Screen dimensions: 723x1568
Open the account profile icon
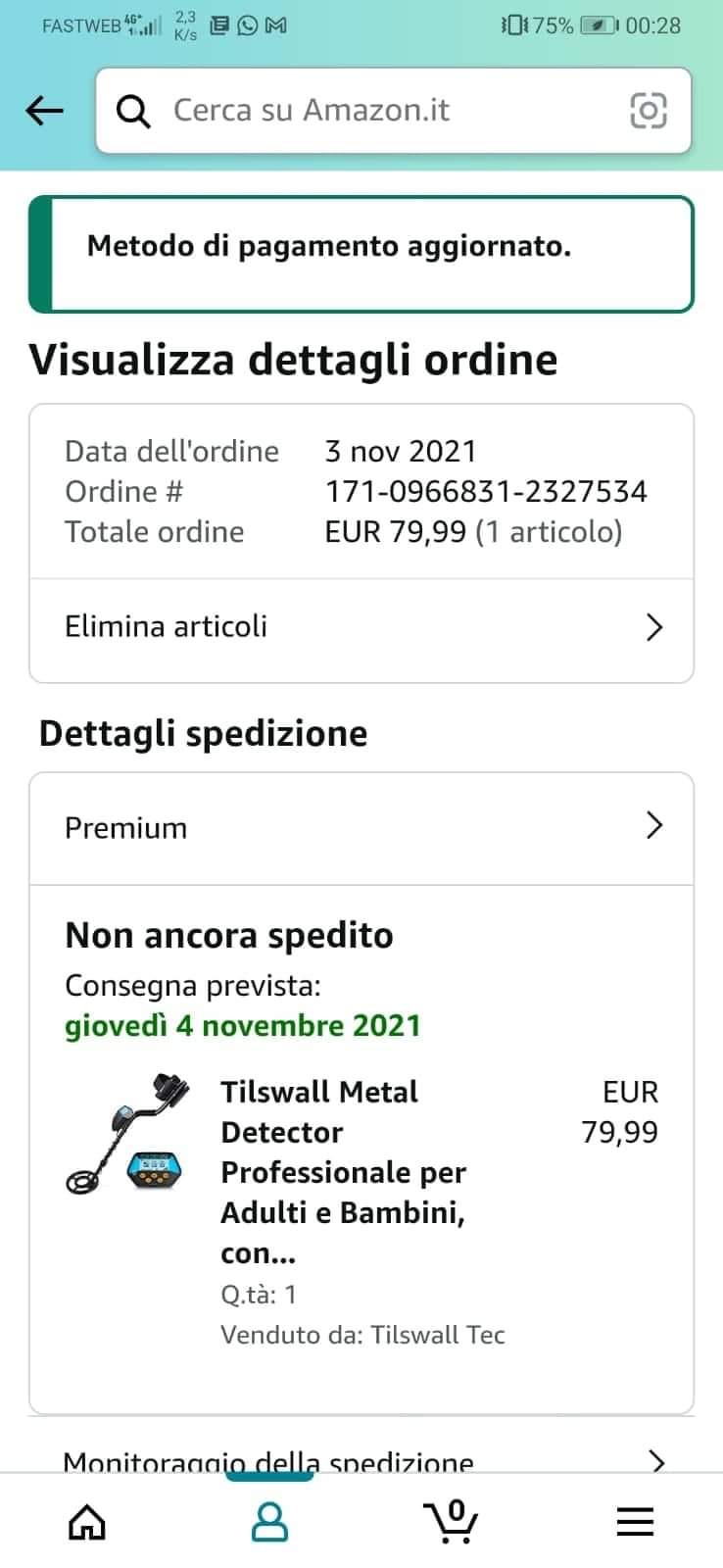pos(270,1521)
